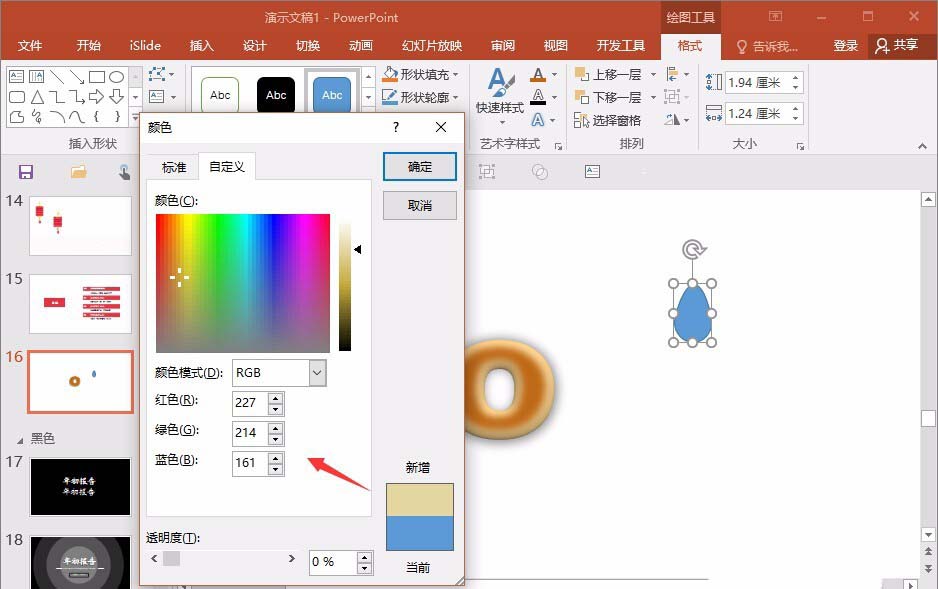Click the Save icon in quick access
This screenshot has height=589, width=938.
coord(25,172)
